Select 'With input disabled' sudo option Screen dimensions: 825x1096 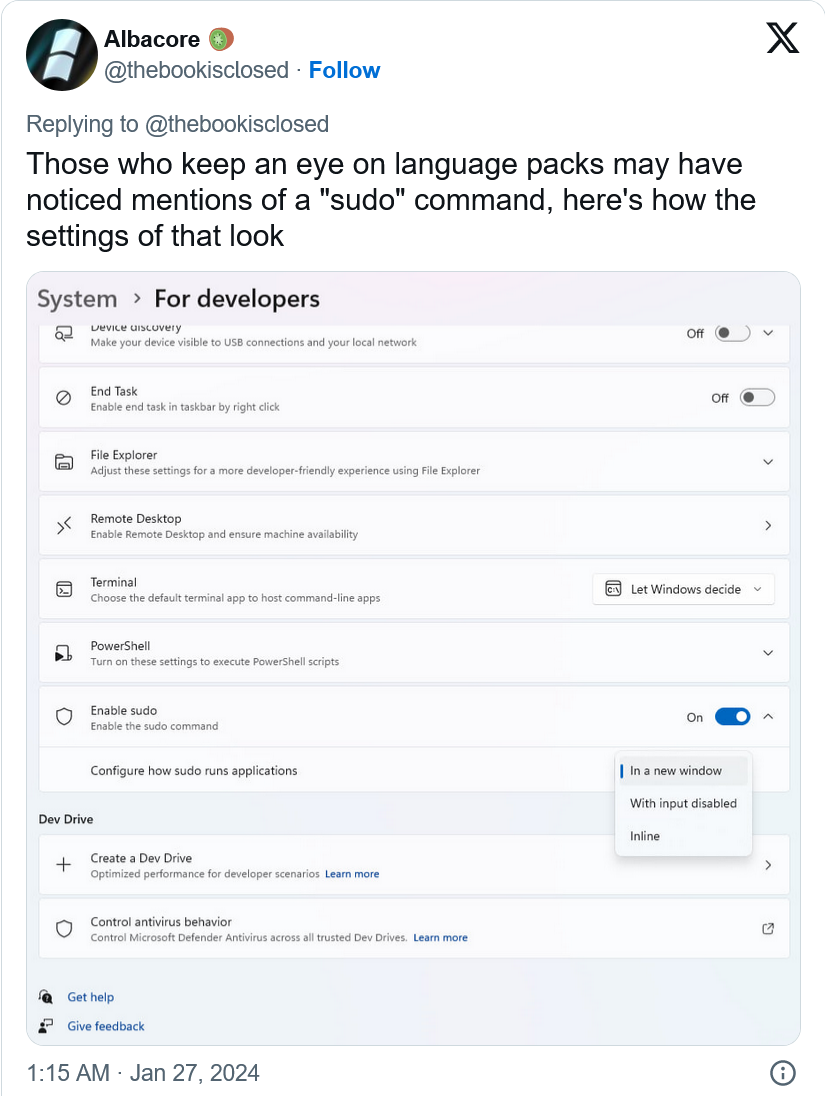coord(683,803)
